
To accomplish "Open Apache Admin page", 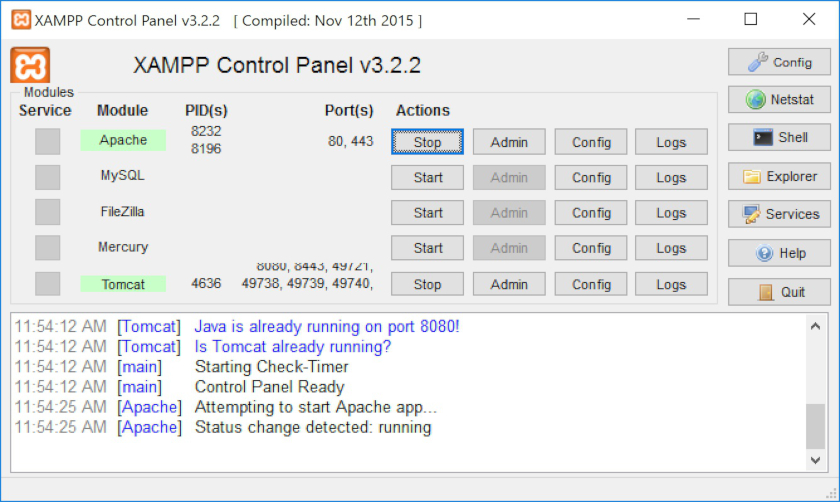I will click(x=509, y=142).
